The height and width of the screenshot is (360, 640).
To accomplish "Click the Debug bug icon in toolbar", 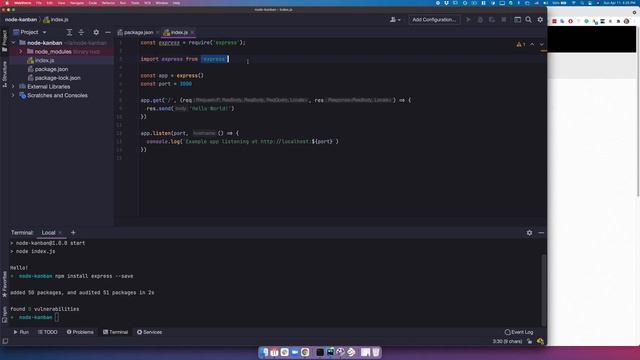I will (x=480, y=20).
